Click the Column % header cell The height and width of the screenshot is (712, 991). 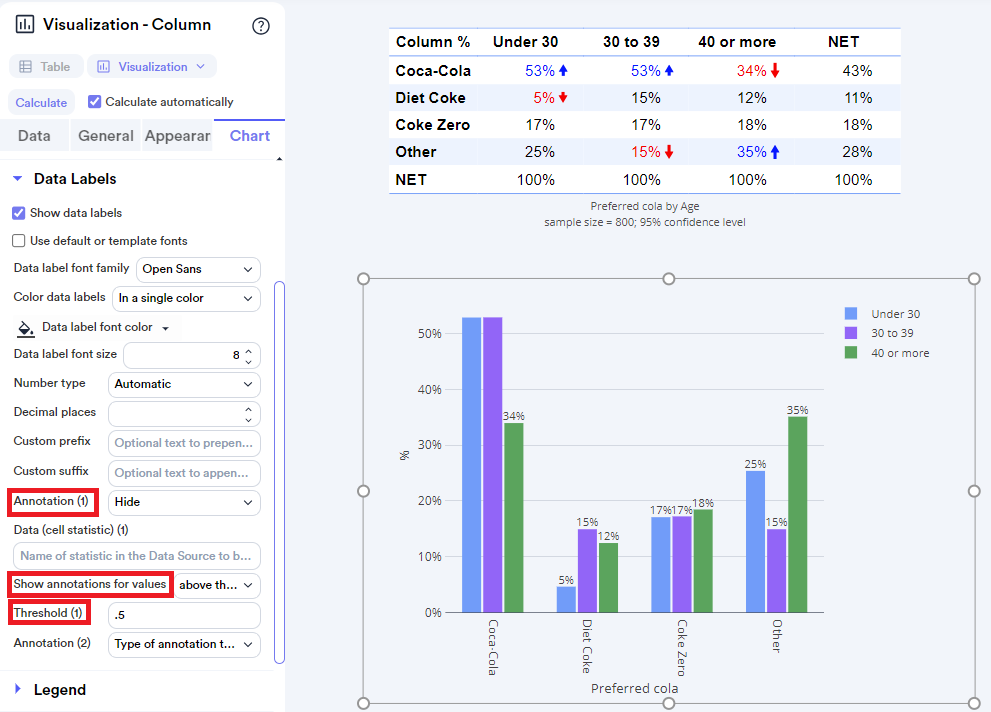433,42
